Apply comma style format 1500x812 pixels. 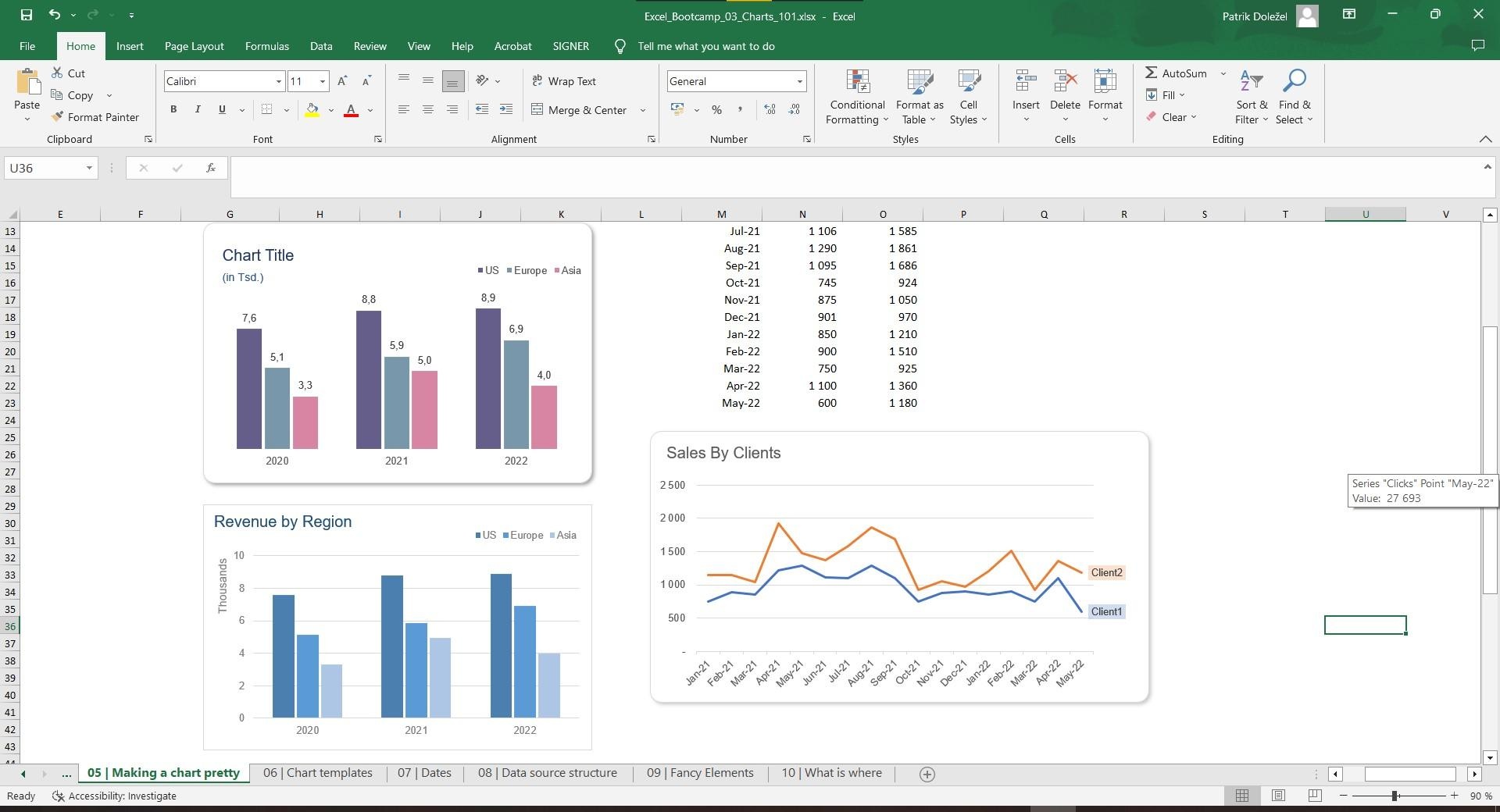tap(740, 110)
